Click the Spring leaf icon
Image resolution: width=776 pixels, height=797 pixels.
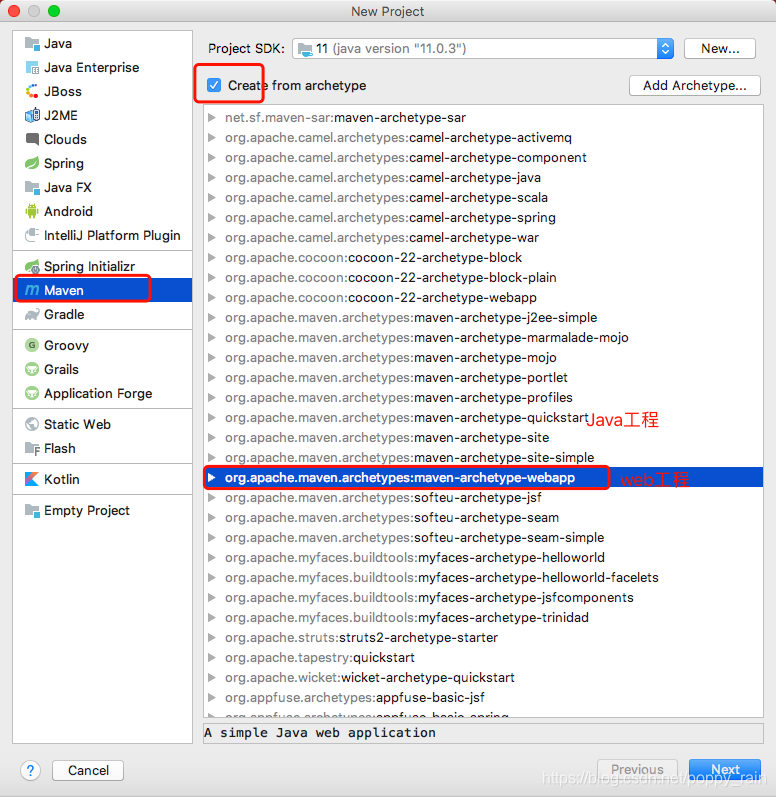point(32,163)
